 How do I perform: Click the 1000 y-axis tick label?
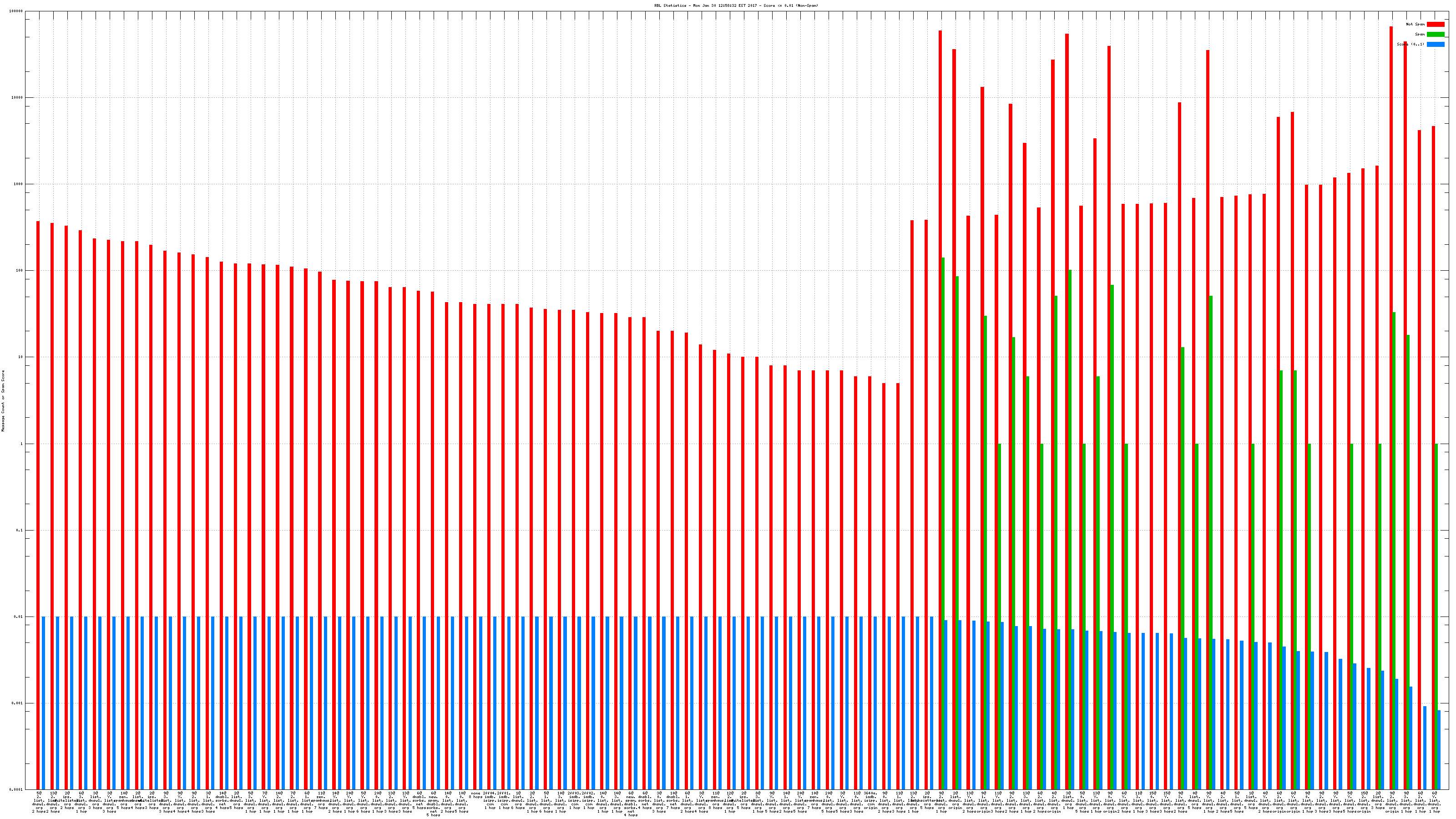pyautogui.click(x=19, y=184)
